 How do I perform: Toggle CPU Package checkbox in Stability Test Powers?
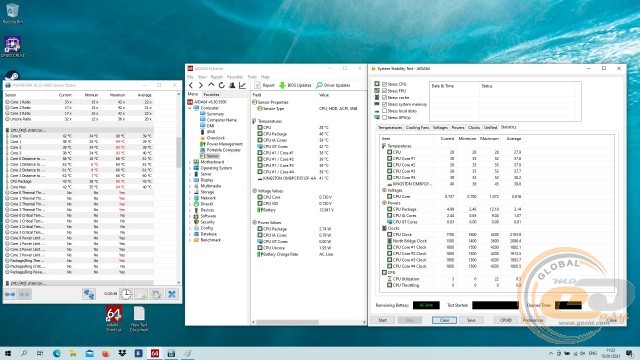[389, 209]
